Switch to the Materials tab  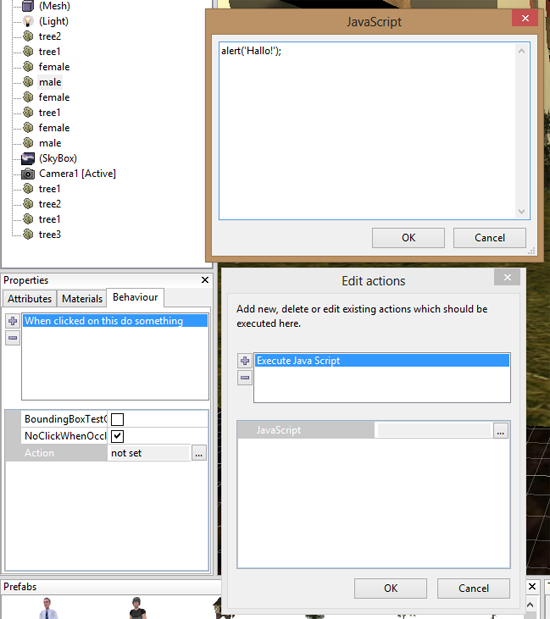[82, 299]
